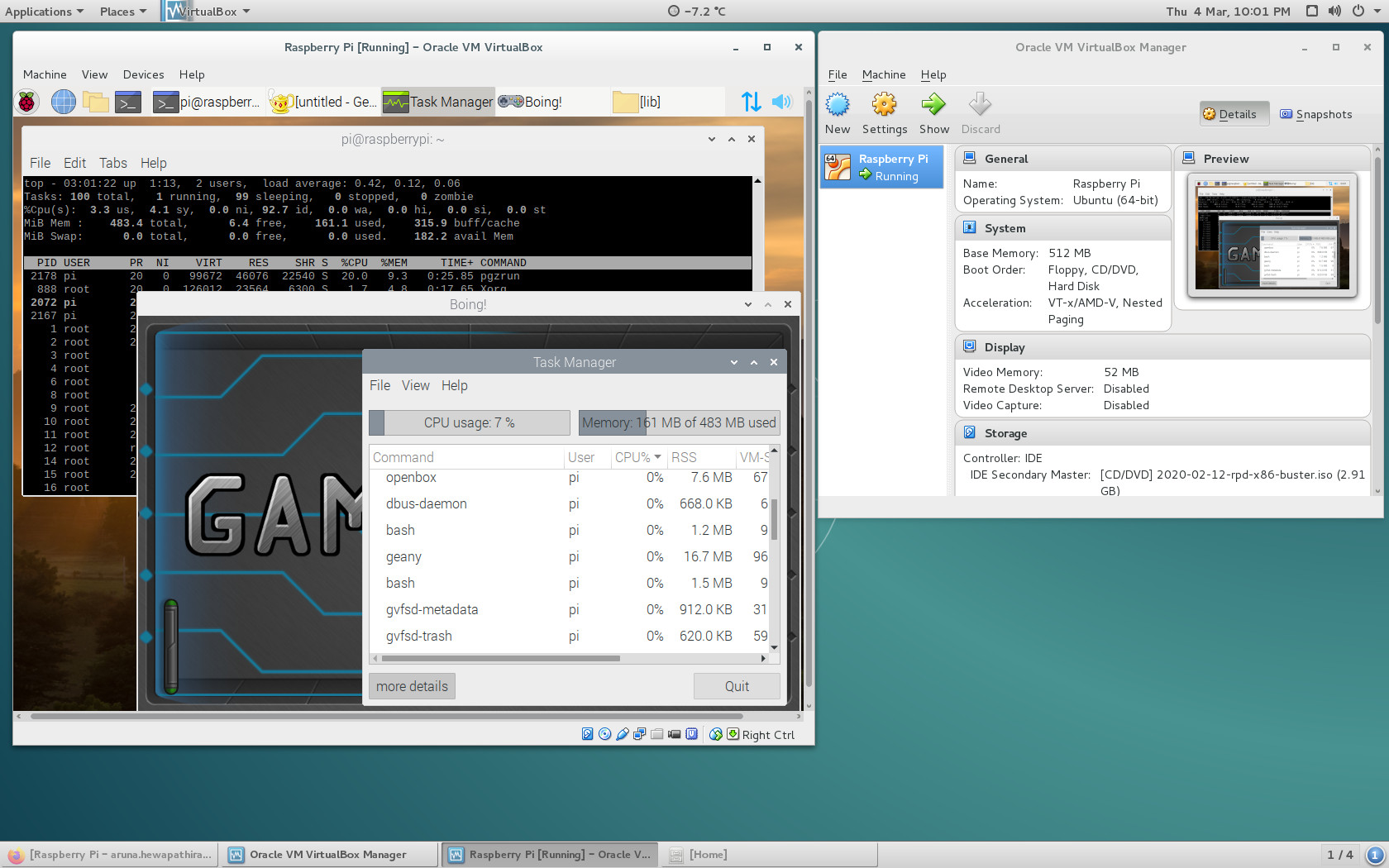The width and height of the screenshot is (1389, 868).
Task: Open the Tabs menu in the terminal
Action: (x=113, y=163)
